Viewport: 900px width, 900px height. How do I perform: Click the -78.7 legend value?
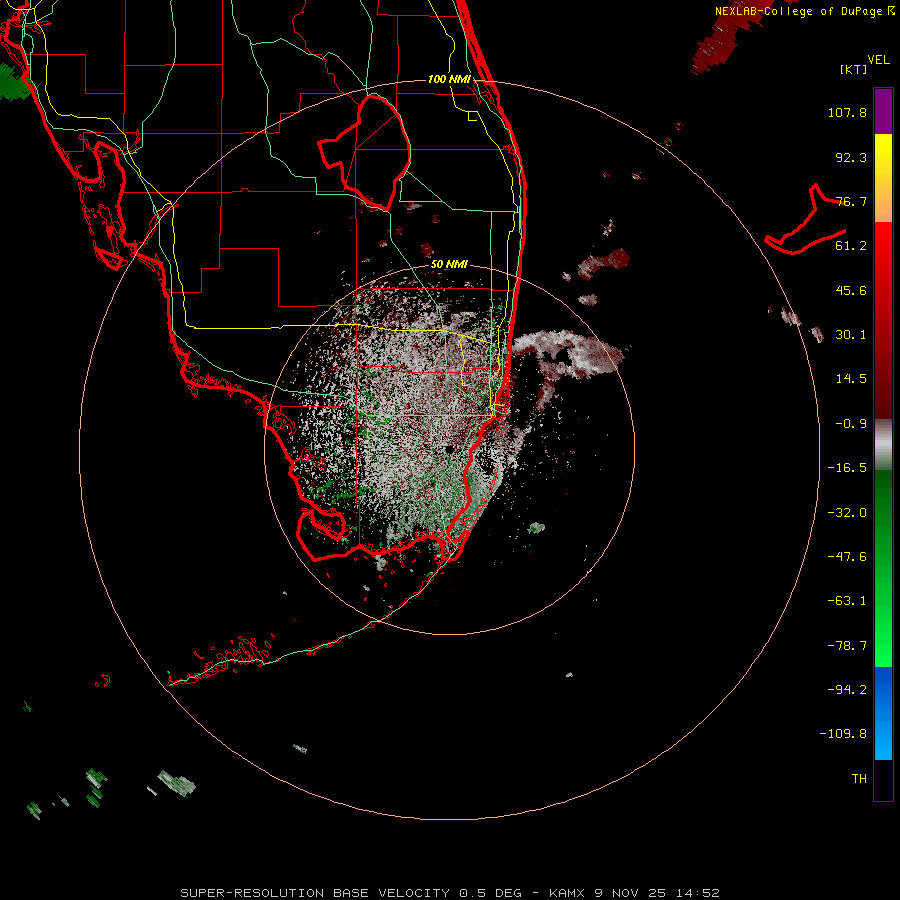(x=847, y=646)
